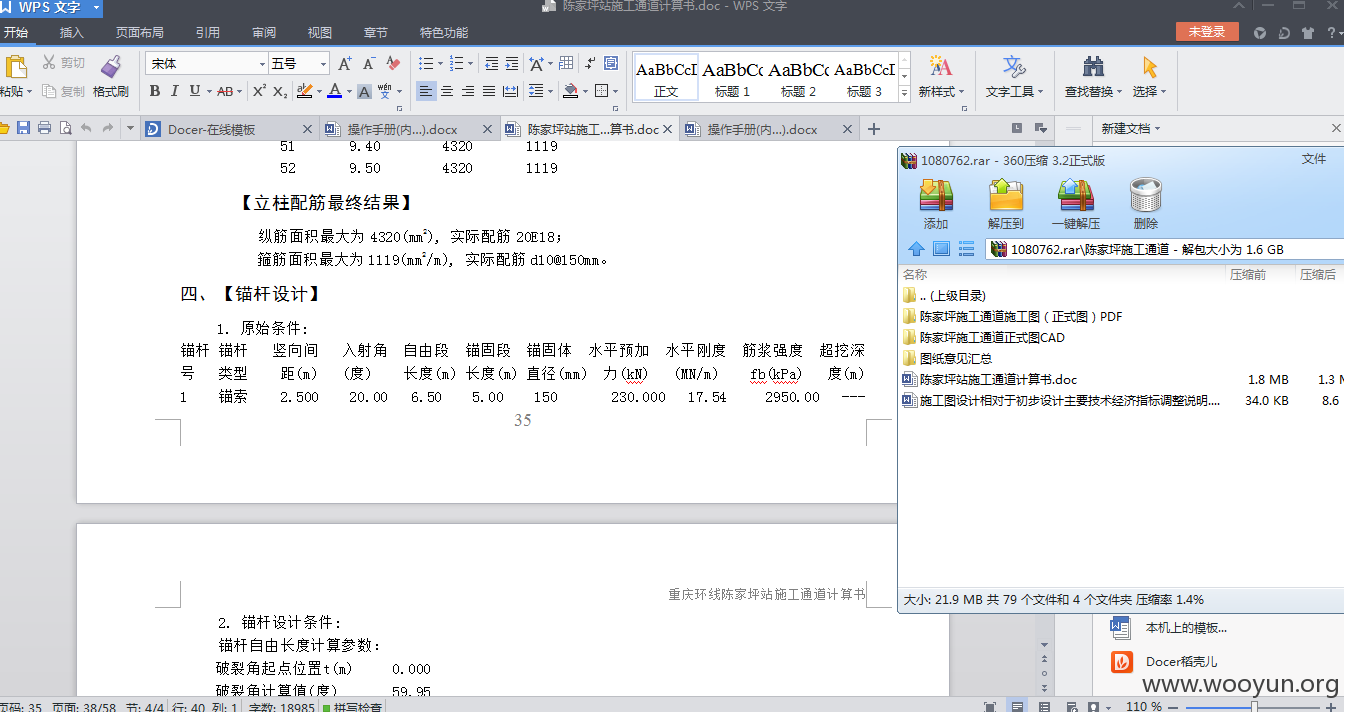This screenshot has width=1348, height=713.
Task: Open Find and Replace (查找替换) dropdown
Action: pyautogui.click(x=1093, y=91)
